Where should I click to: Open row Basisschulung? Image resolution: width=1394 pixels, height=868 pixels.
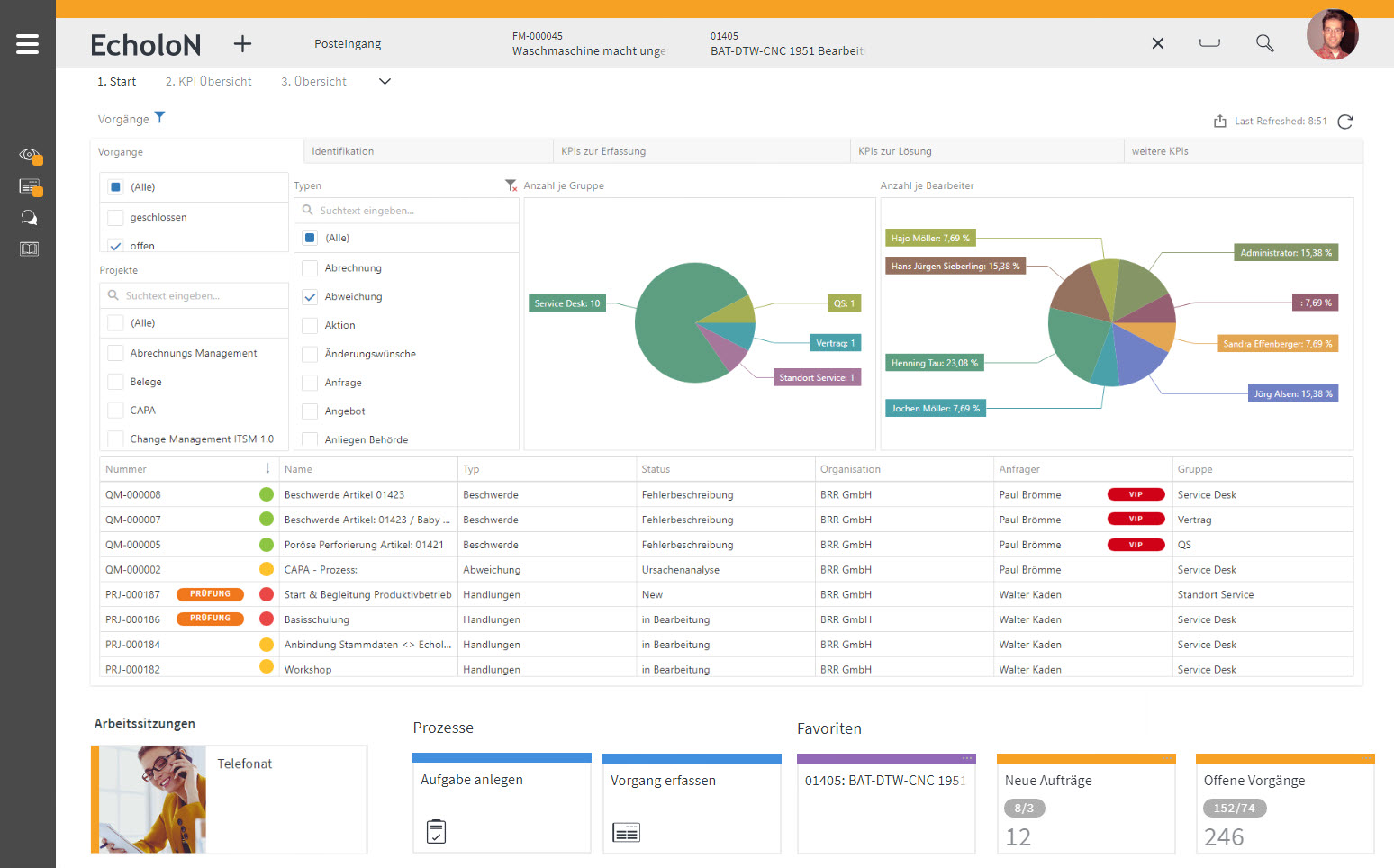(x=726, y=619)
